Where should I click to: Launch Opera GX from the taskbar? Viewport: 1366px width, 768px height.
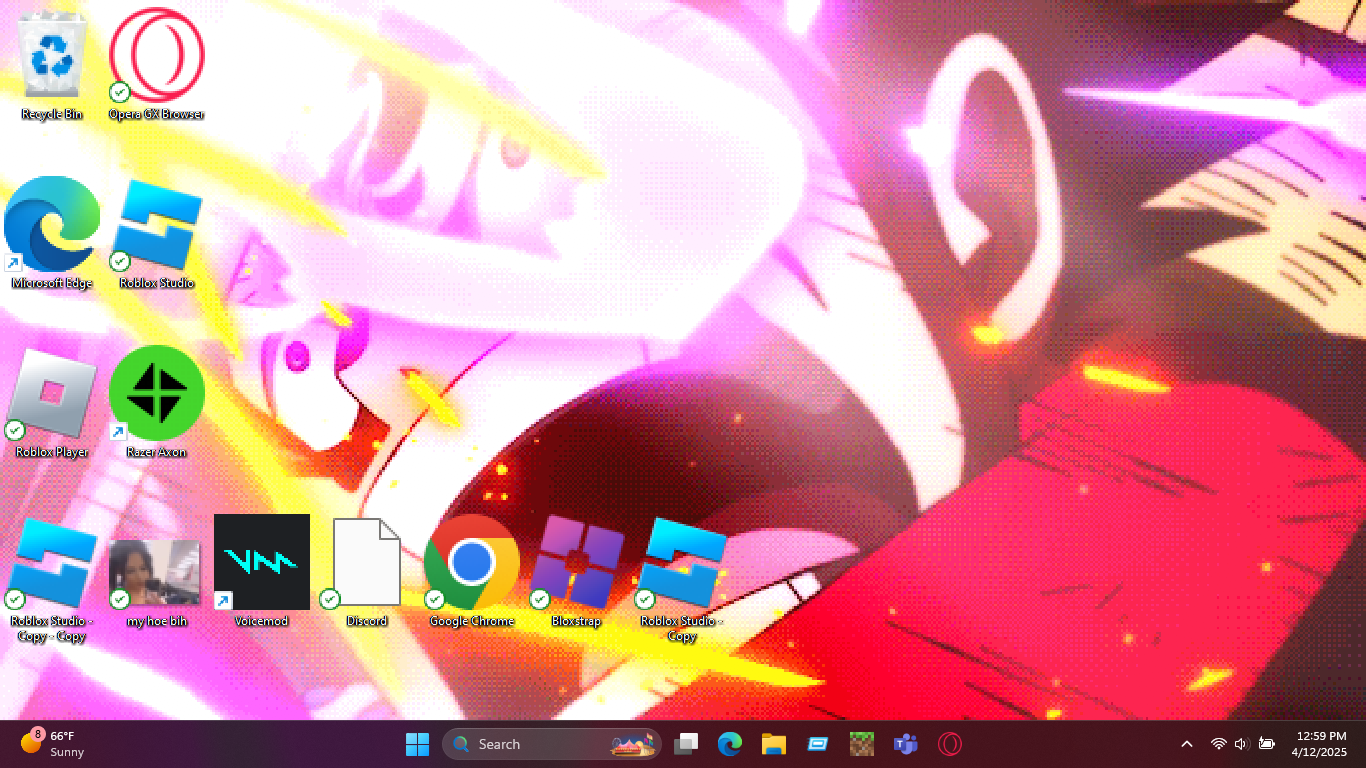coord(950,744)
